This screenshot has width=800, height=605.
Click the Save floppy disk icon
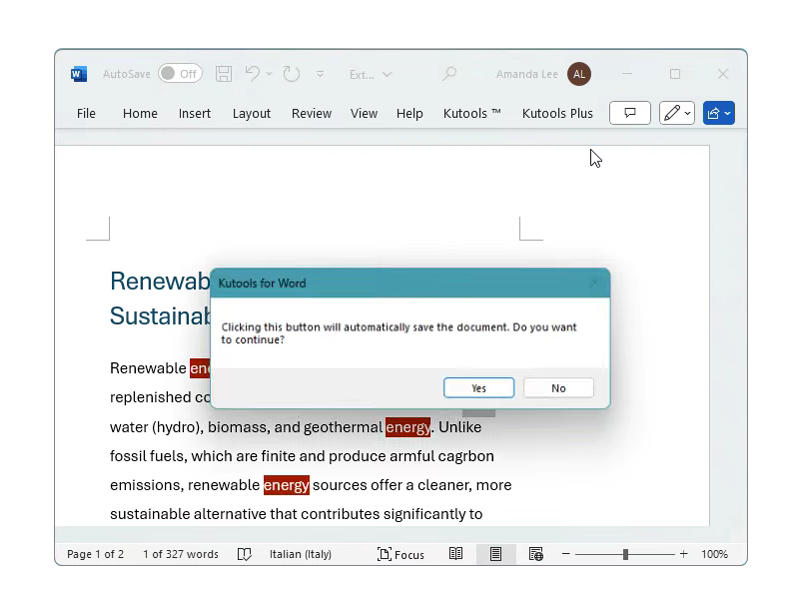[x=223, y=74]
